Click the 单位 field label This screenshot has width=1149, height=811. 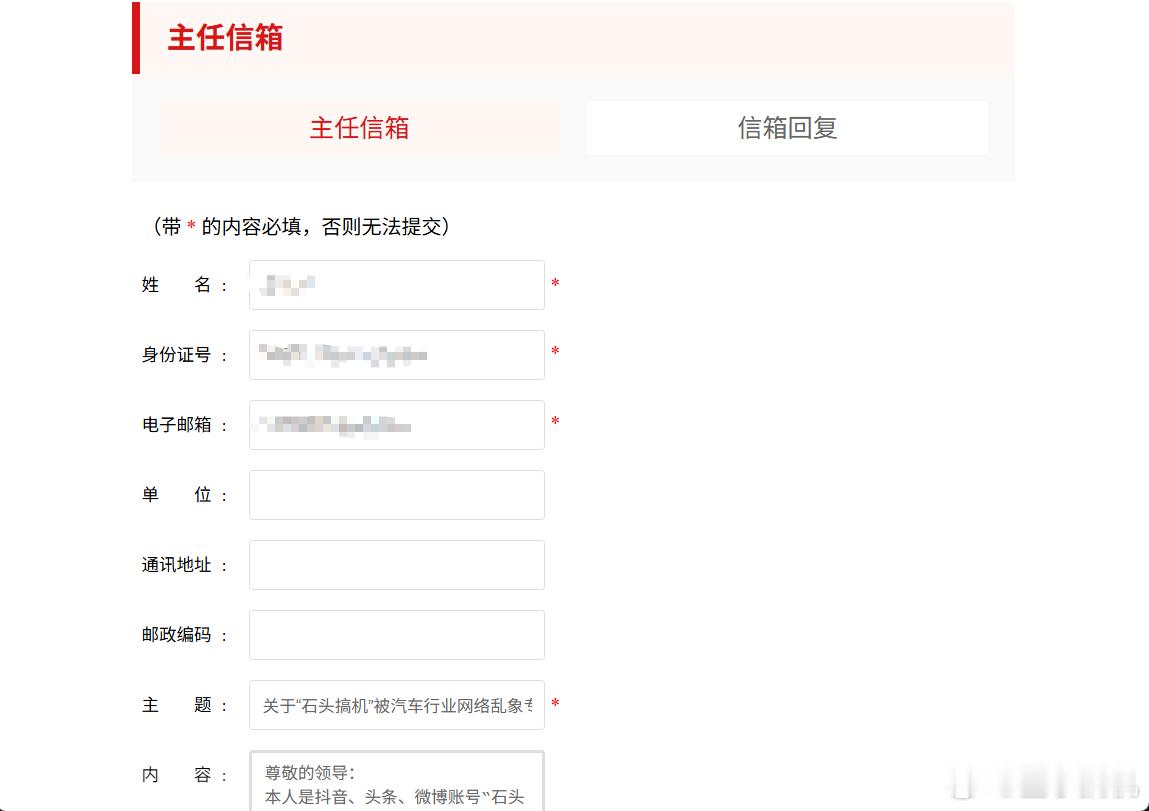click(184, 495)
